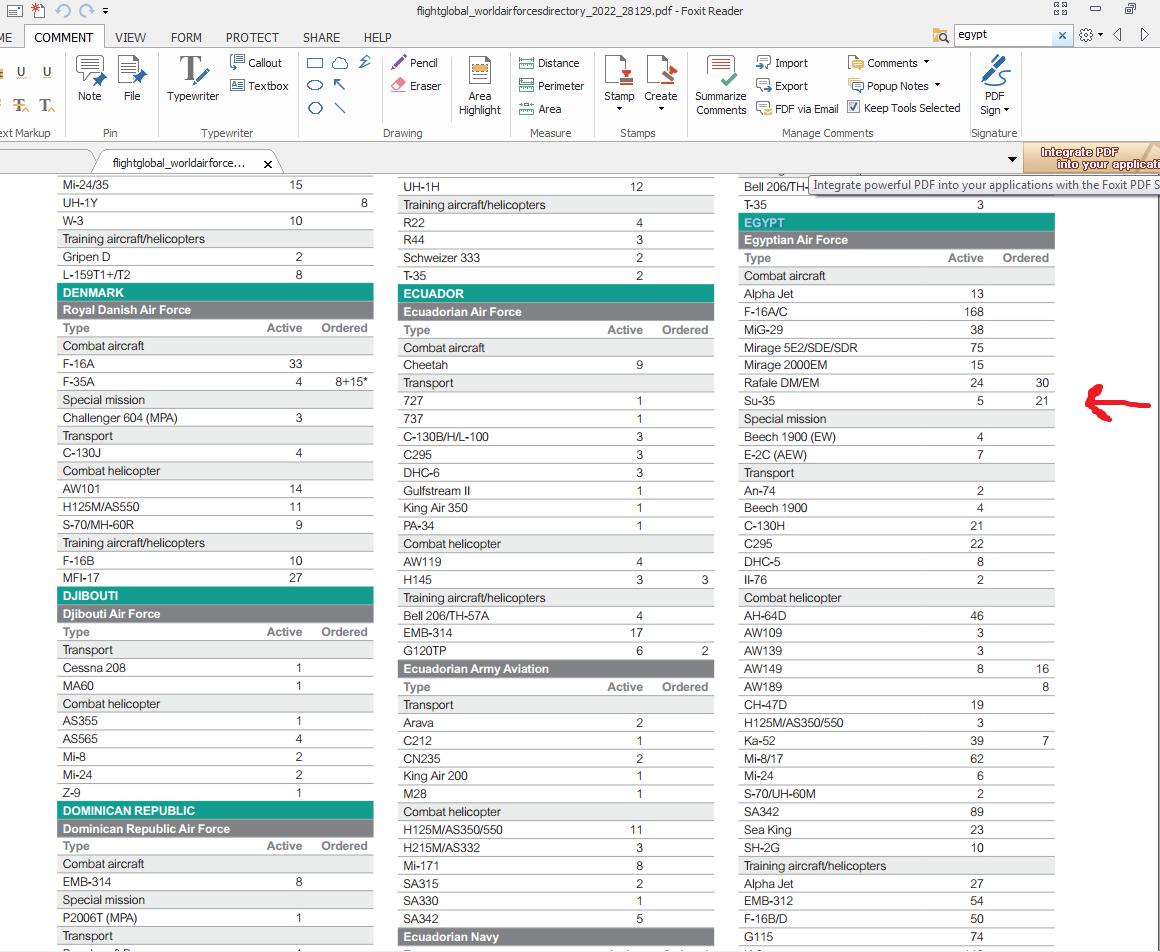Pick the Pencil drawing tool
This screenshot has width=1160, height=952.
pos(415,63)
